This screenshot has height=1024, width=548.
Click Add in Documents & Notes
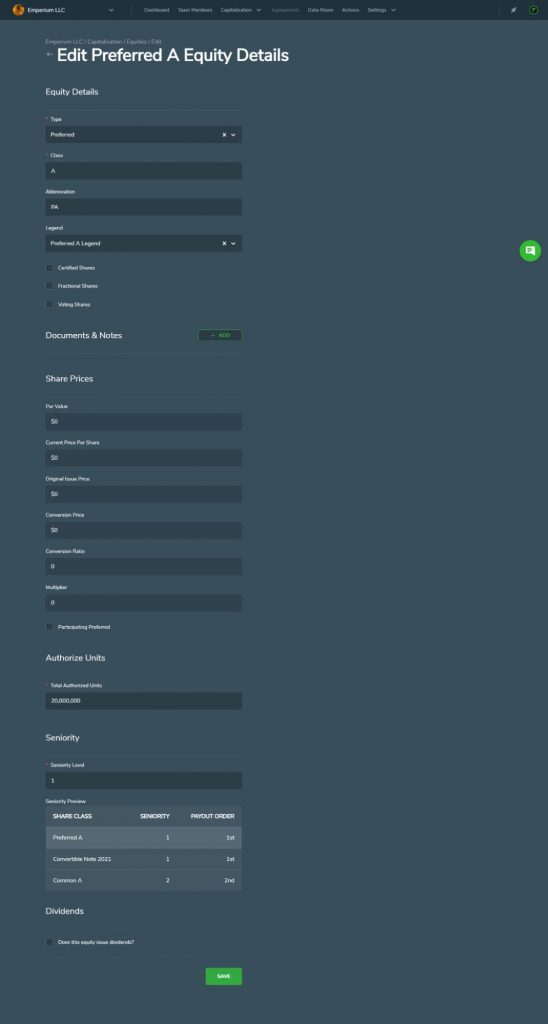click(x=220, y=335)
